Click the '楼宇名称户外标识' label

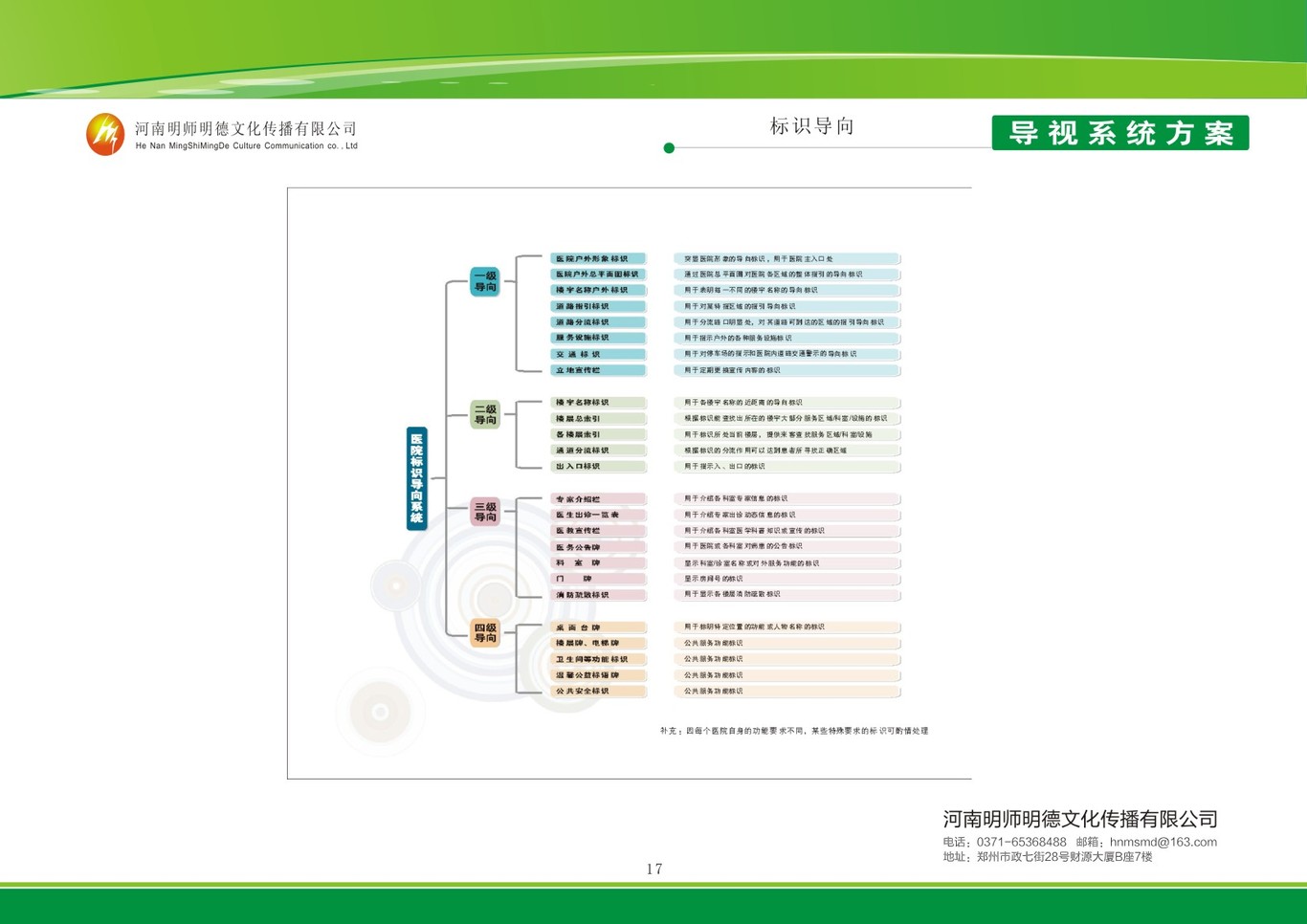tap(598, 290)
